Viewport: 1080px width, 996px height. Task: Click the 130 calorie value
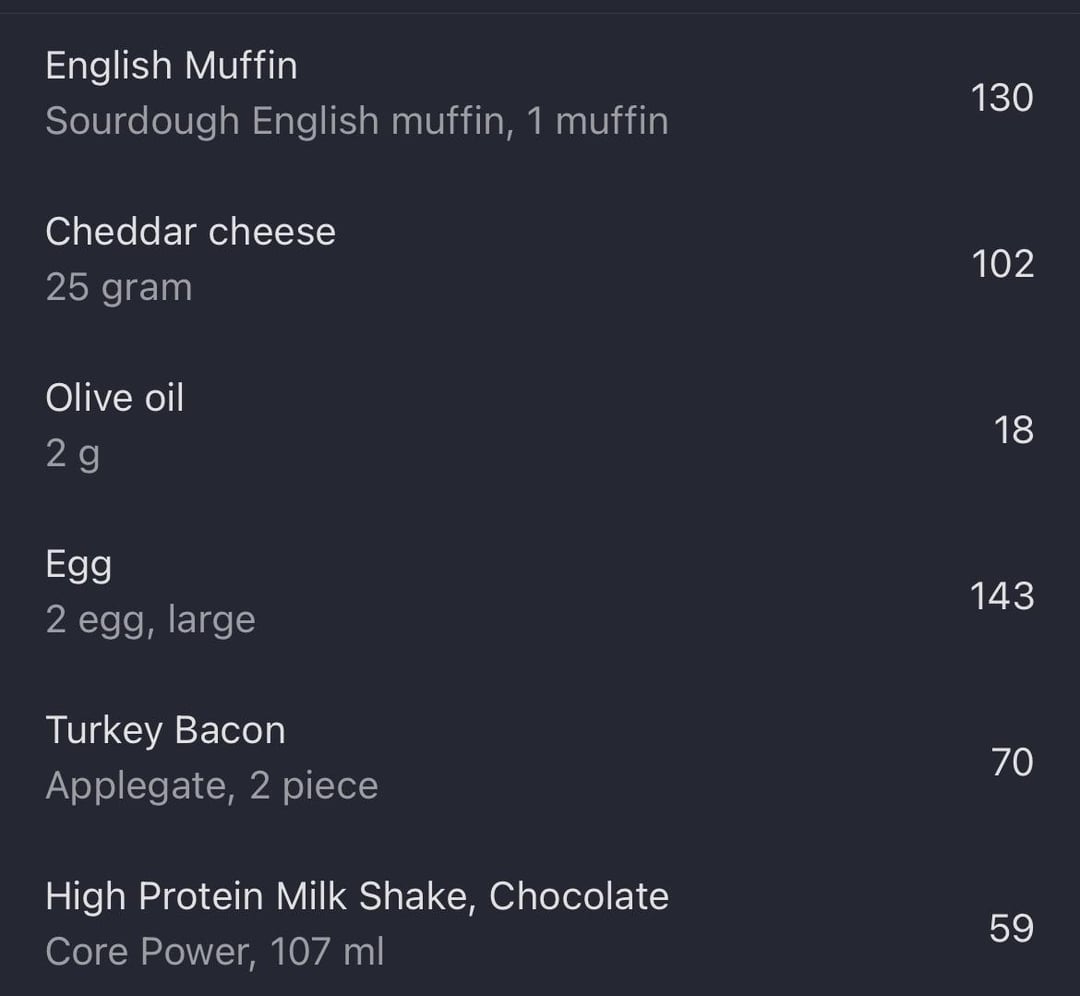tap(1001, 98)
